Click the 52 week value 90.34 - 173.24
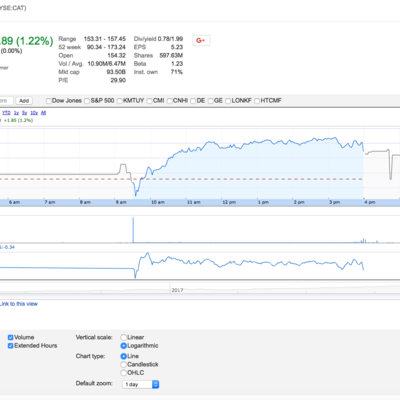 [106, 47]
